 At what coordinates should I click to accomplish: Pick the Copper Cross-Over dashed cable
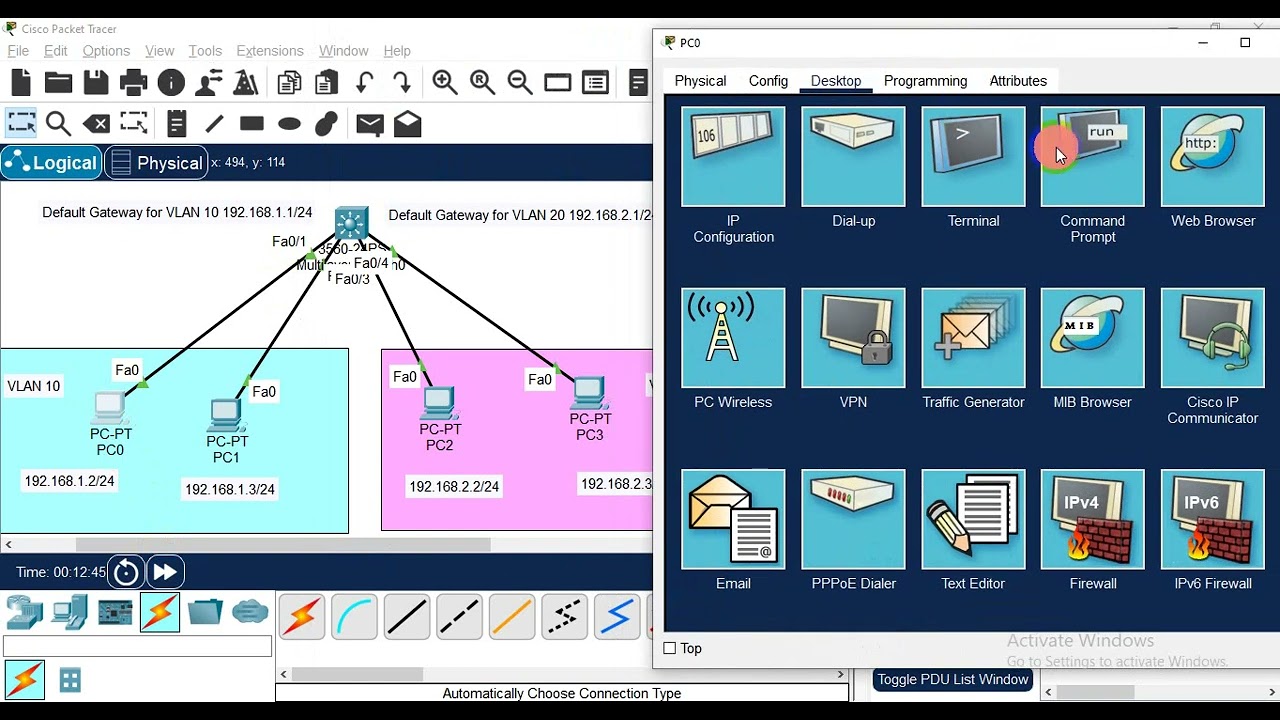point(459,616)
